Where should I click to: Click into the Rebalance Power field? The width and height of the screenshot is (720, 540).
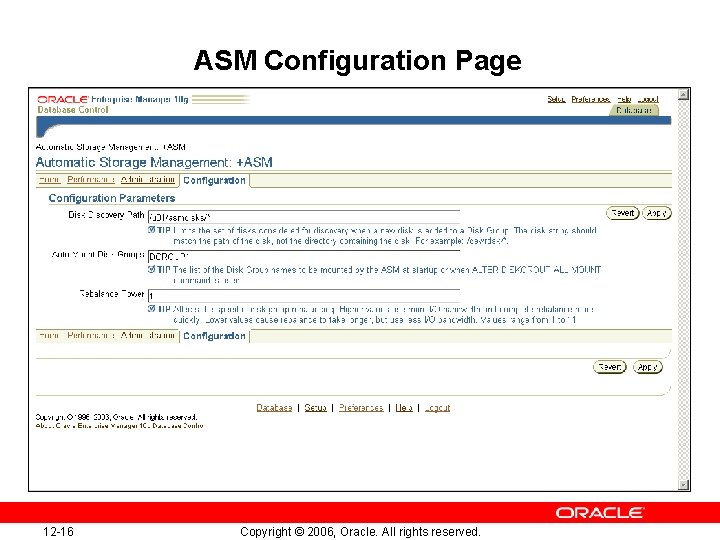coord(304,296)
